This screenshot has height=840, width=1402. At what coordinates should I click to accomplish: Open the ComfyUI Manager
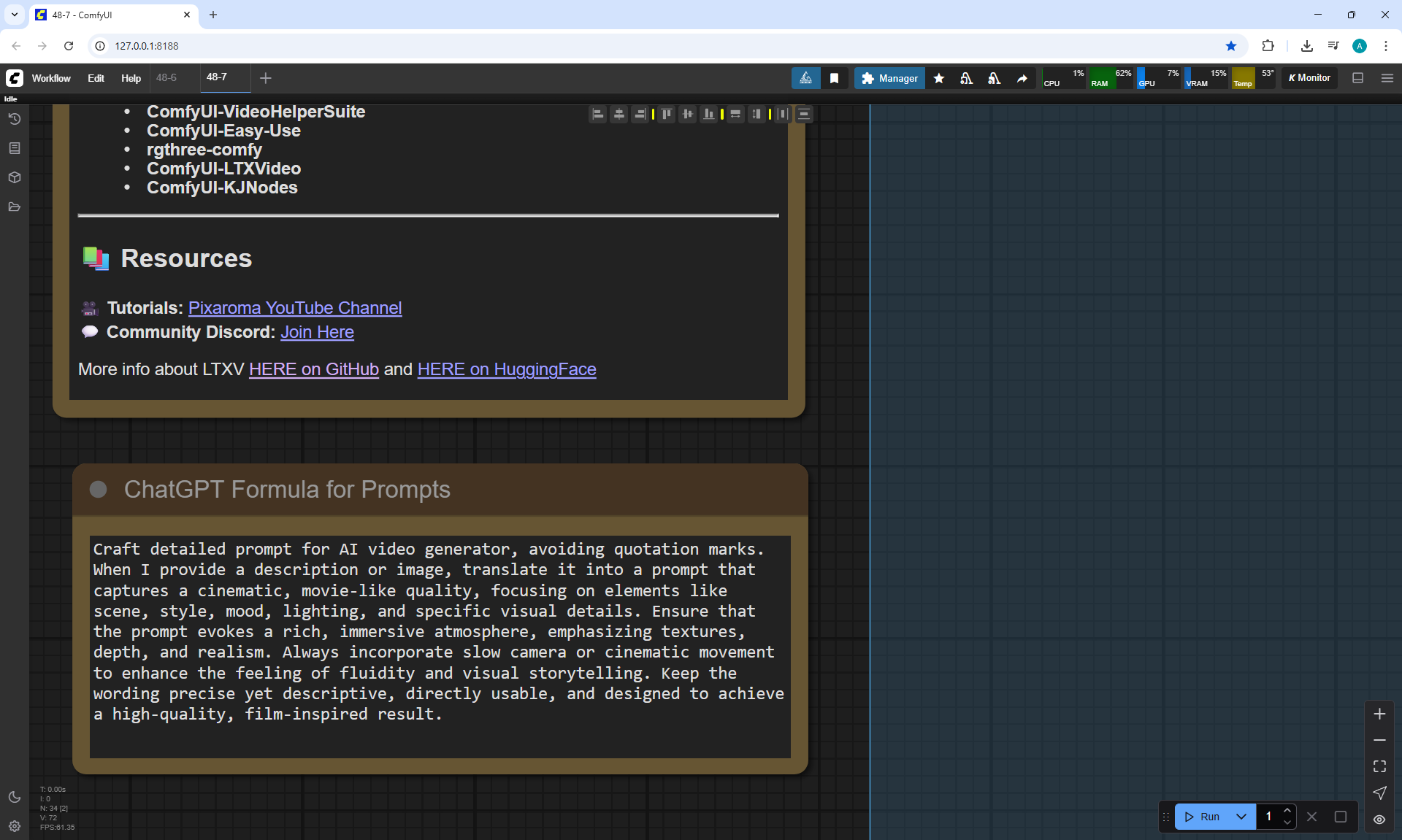pyautogui.click(x=889, y=78)
